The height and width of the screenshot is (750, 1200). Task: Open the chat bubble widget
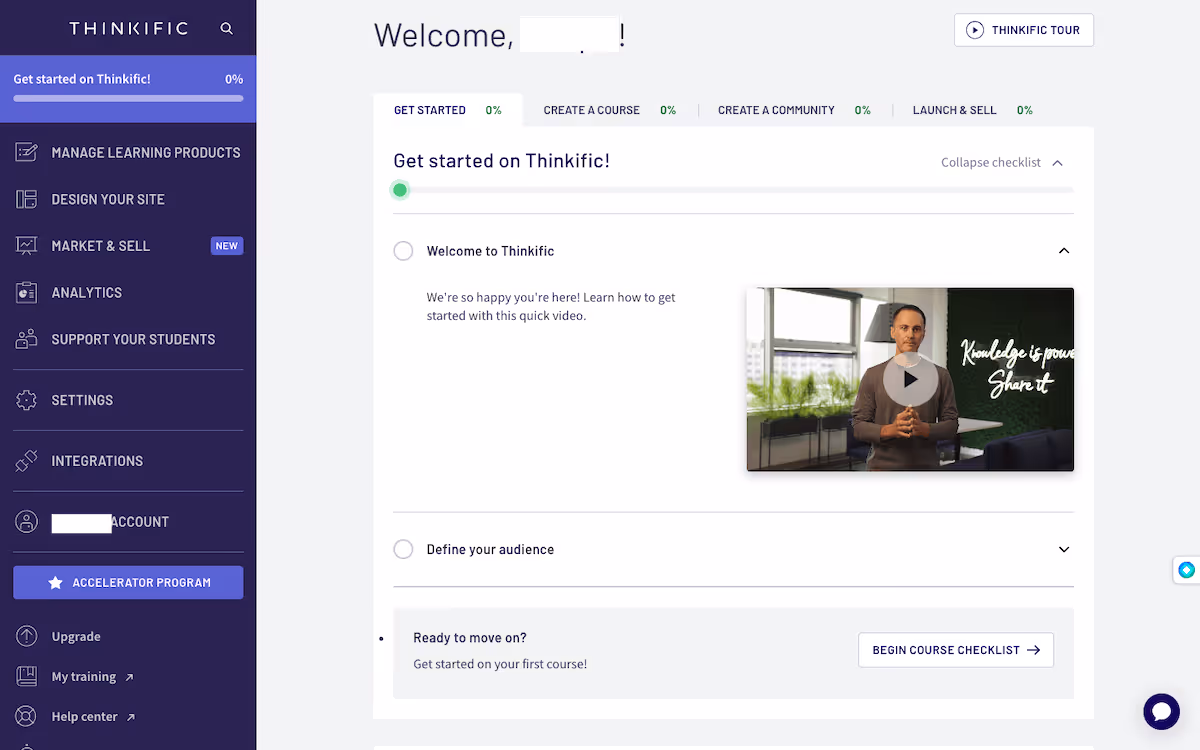coord(1162,712)
